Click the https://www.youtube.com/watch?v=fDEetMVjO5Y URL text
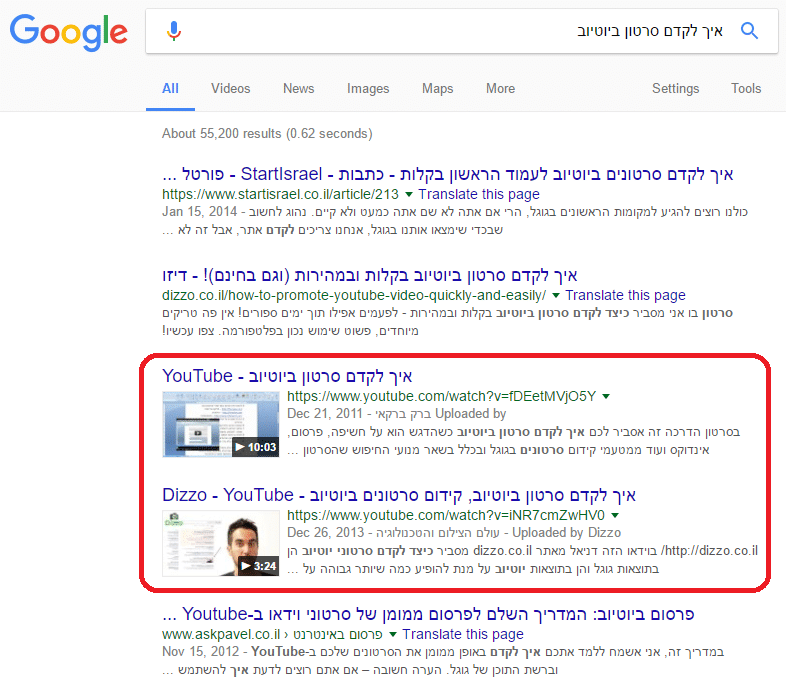 (442, 396)
